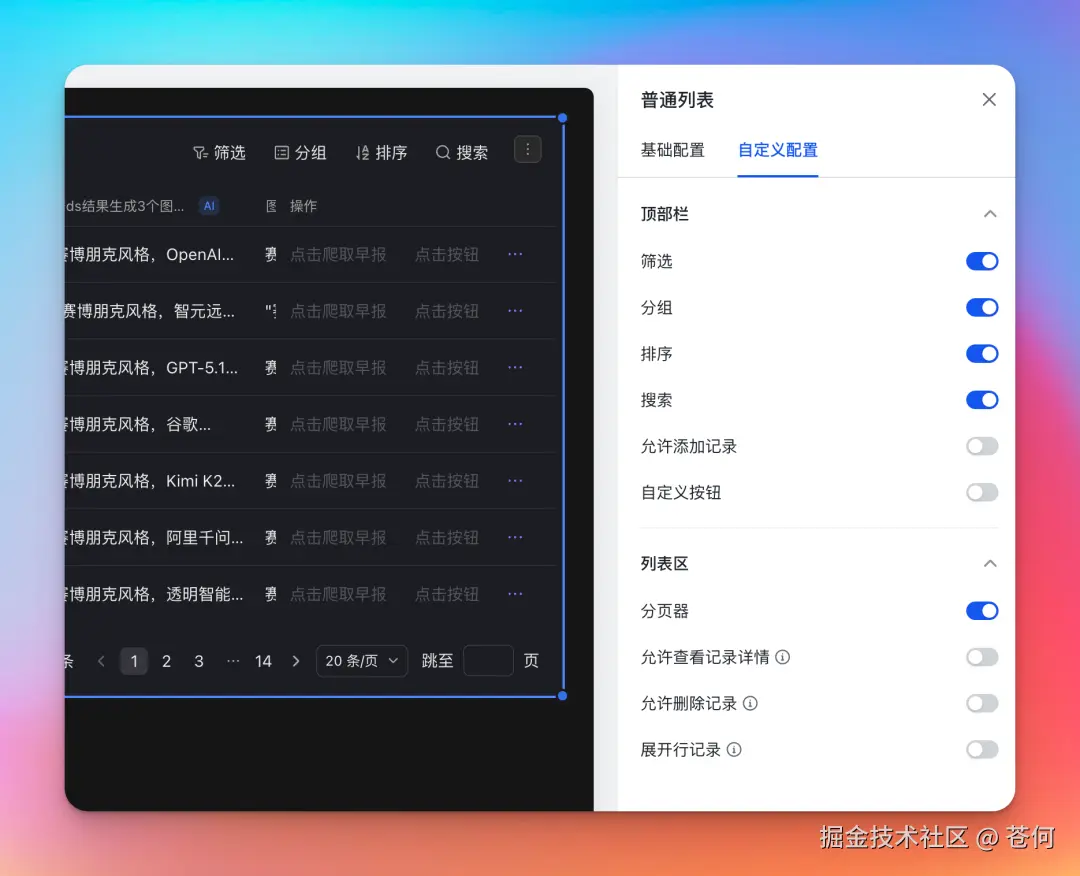This screenshot has height=876, width=1080.
Task: Turn off the 分页器 toggle
Action: coord(982,610)
